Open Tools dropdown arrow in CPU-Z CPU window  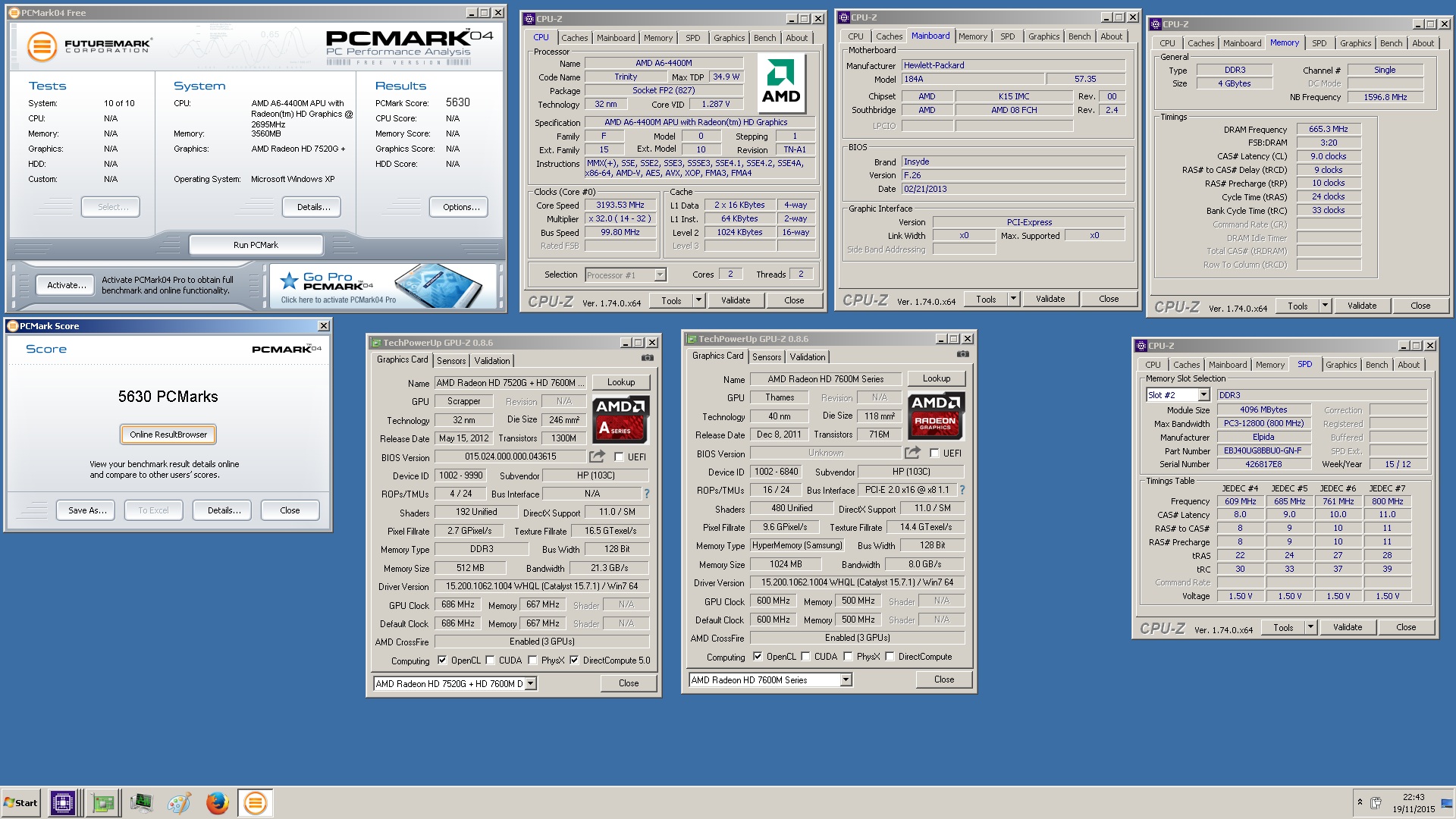pos(698,300)
